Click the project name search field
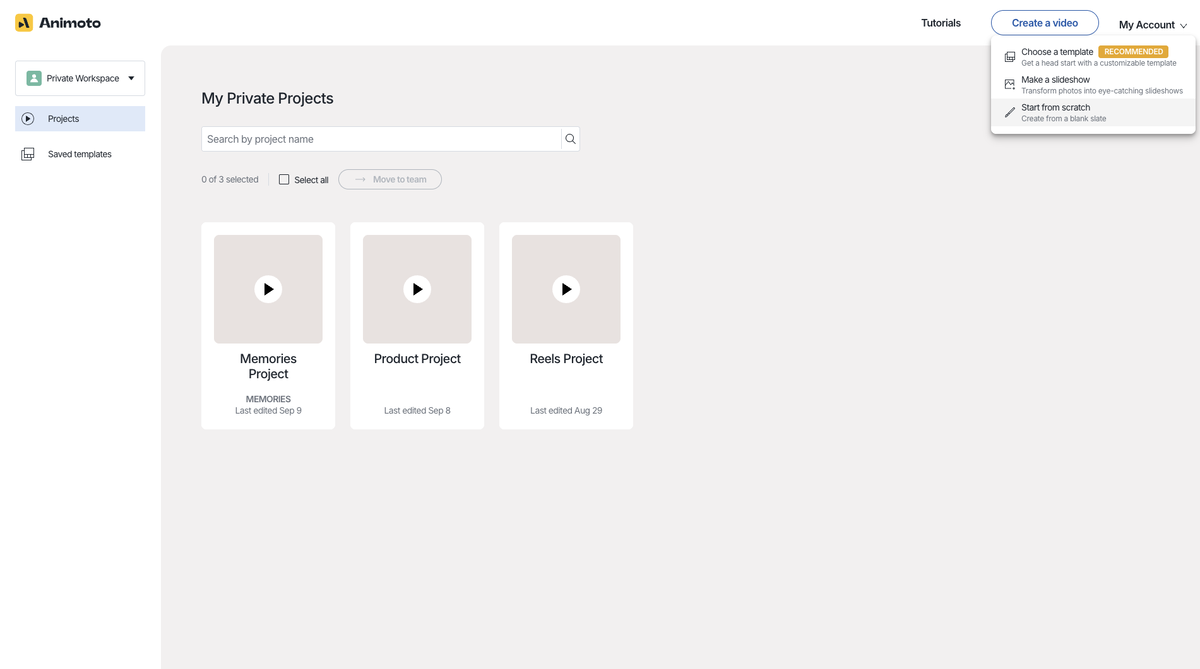Viewport: 1200px width, 669px height. [380, 138]
